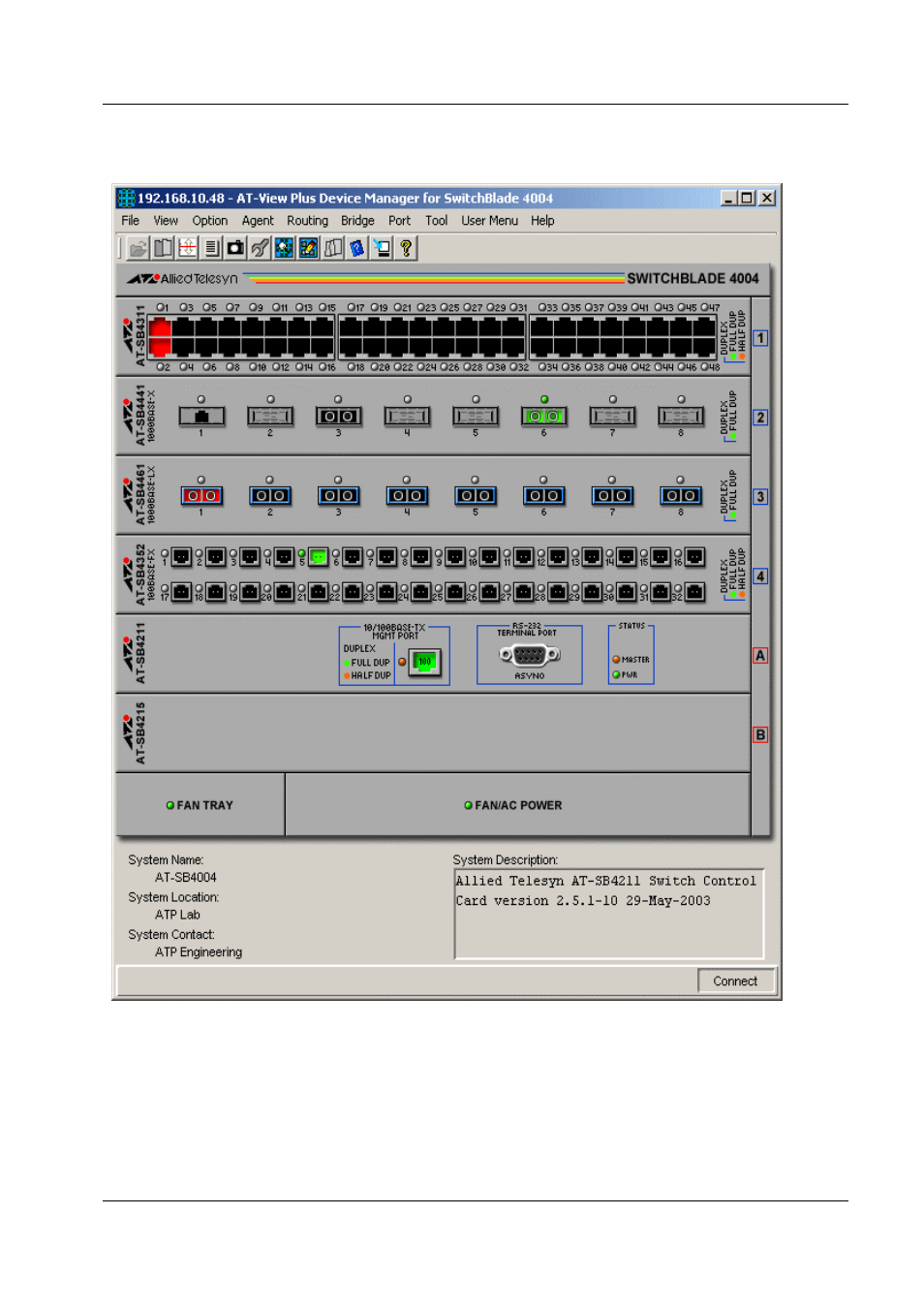Click the system name AT-SB4004
The image size is (924, 1308).
click(x=186, y=878)
